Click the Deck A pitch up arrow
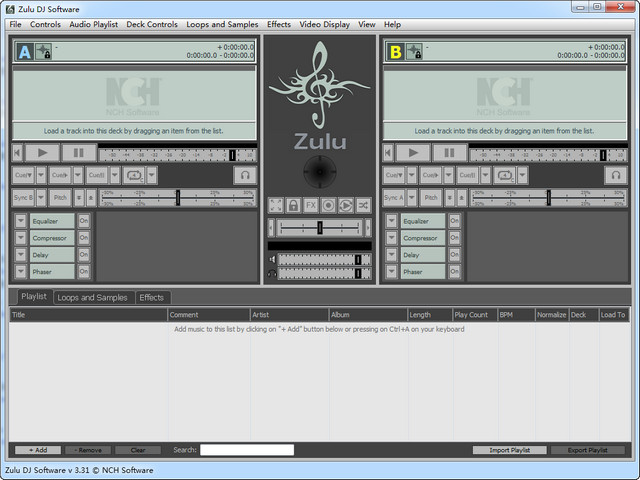 91,198
